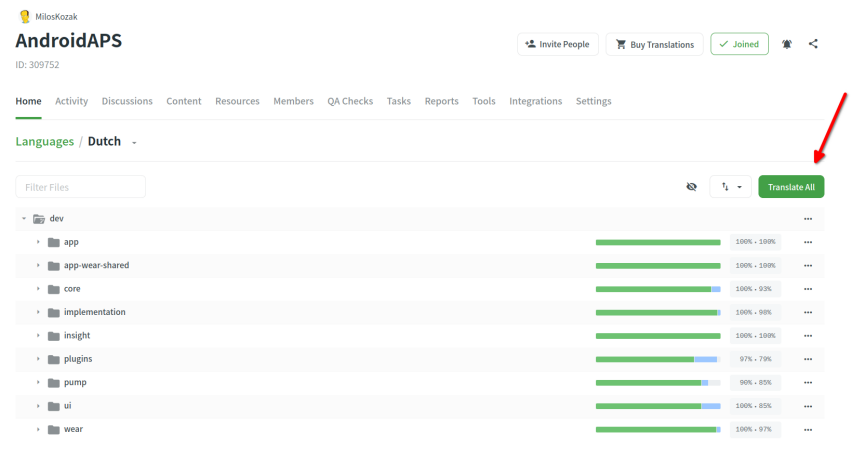Click the app folder icon
852x460 pixels.
(x=53, y=242)
